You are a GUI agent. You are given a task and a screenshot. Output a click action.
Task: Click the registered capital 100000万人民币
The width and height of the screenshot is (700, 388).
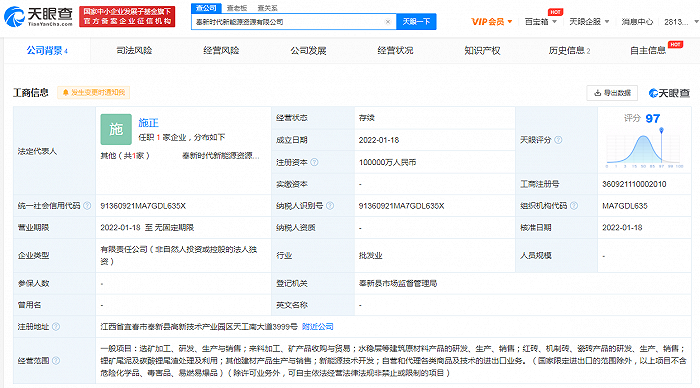coord(387,162)
